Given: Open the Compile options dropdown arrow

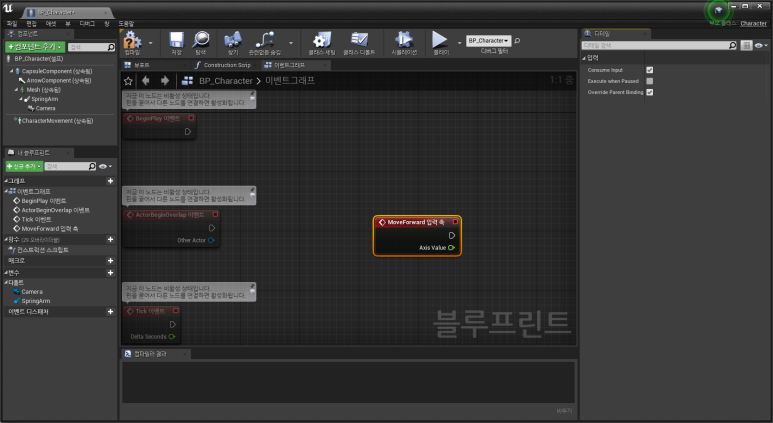Looking at the screenshot, I should tap(150, 43).
